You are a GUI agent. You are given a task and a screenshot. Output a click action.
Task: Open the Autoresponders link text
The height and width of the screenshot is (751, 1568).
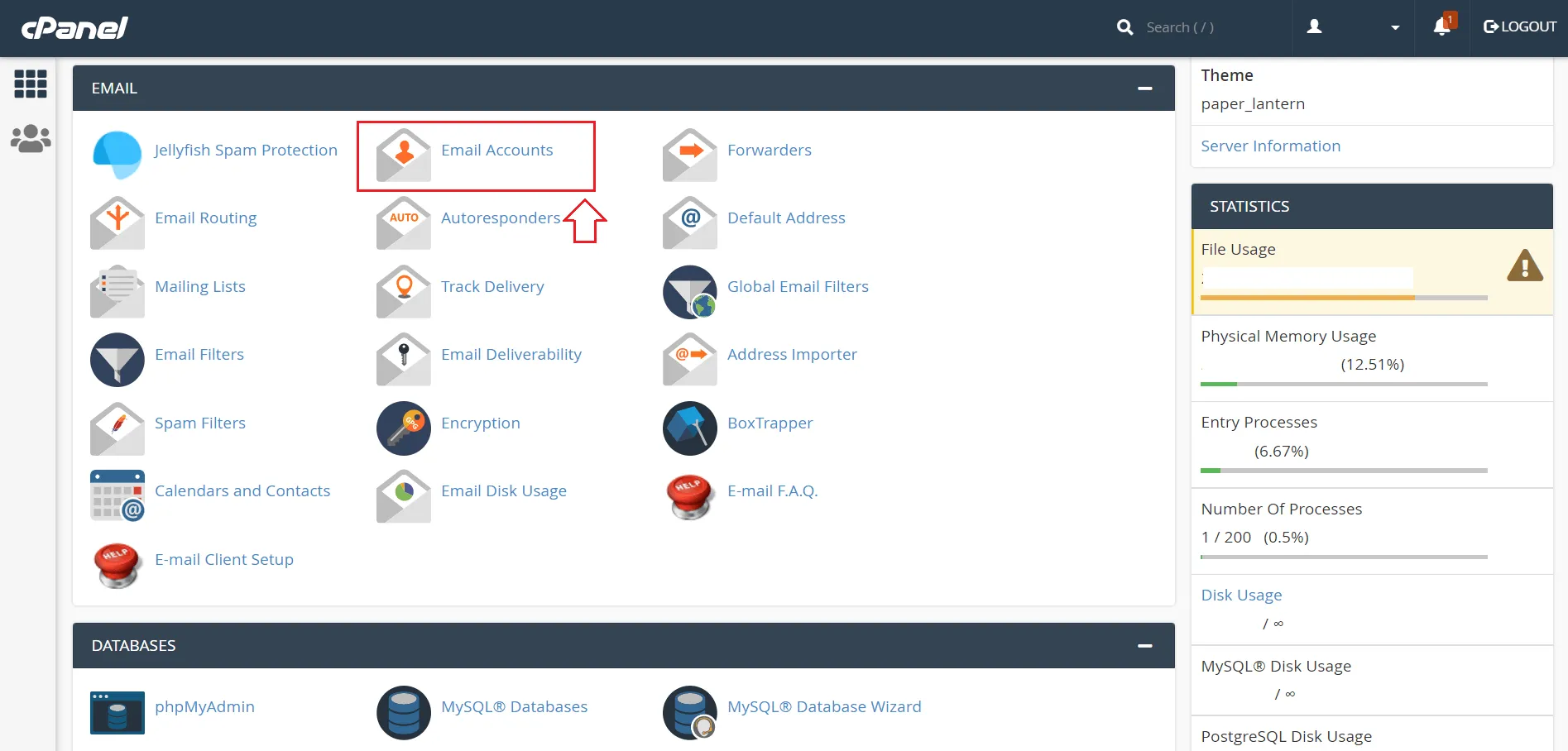pos(501,218)
